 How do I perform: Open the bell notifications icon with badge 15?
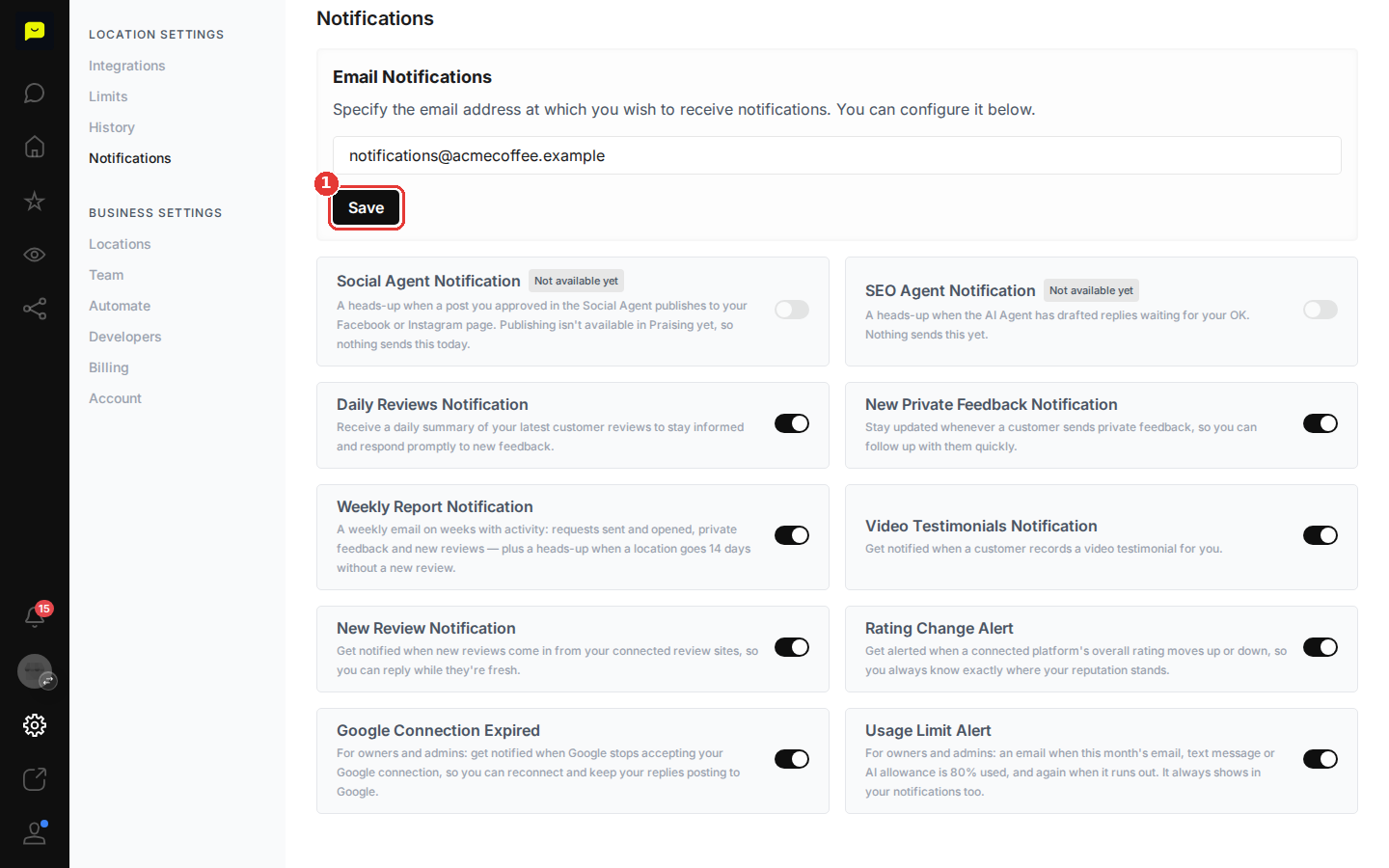click(35, 617)
